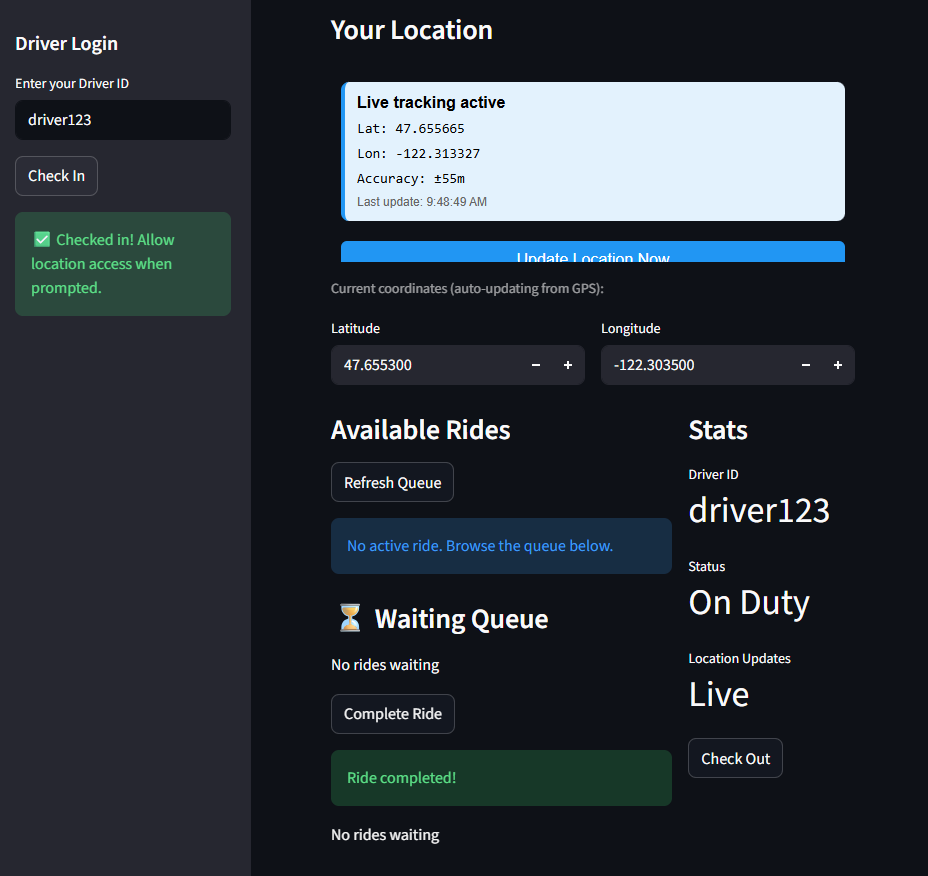This screenshot has width=928, height=876.
Task: Click the 'On Duty' status value
Action: tap(749, 603)
